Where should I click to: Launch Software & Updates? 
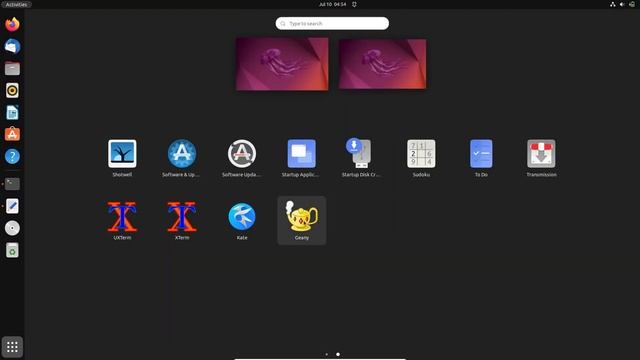182,158
